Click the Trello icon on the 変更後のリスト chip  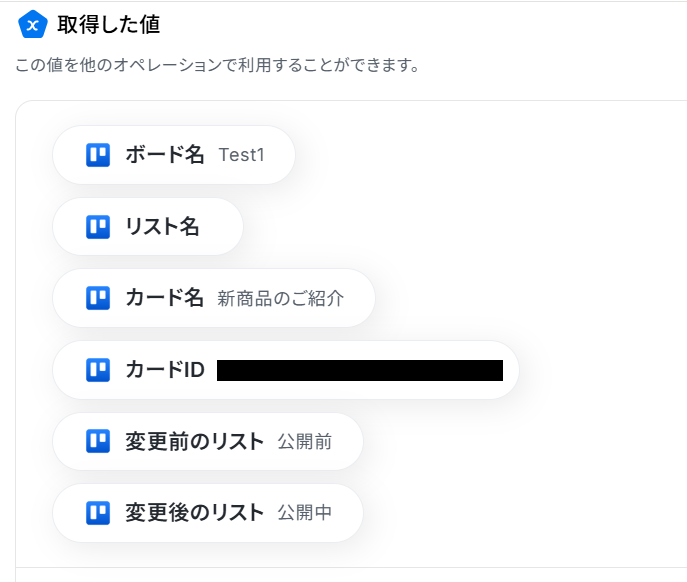(x=98, y=513)
